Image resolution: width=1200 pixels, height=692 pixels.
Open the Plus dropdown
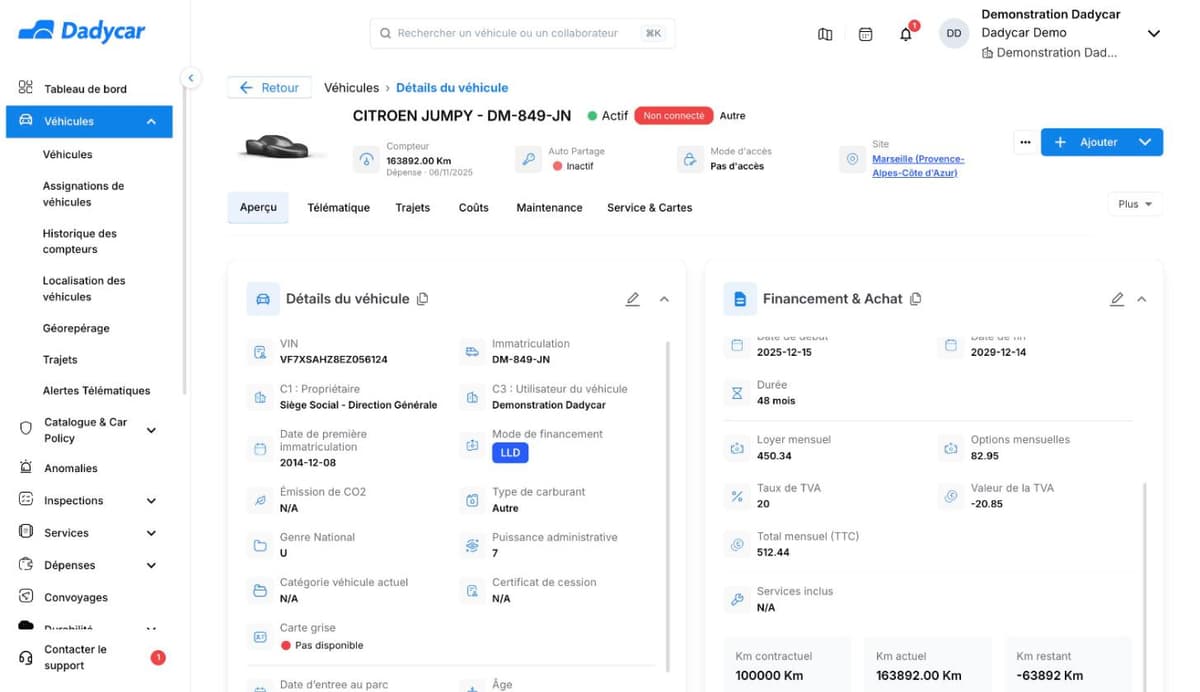1135,204
